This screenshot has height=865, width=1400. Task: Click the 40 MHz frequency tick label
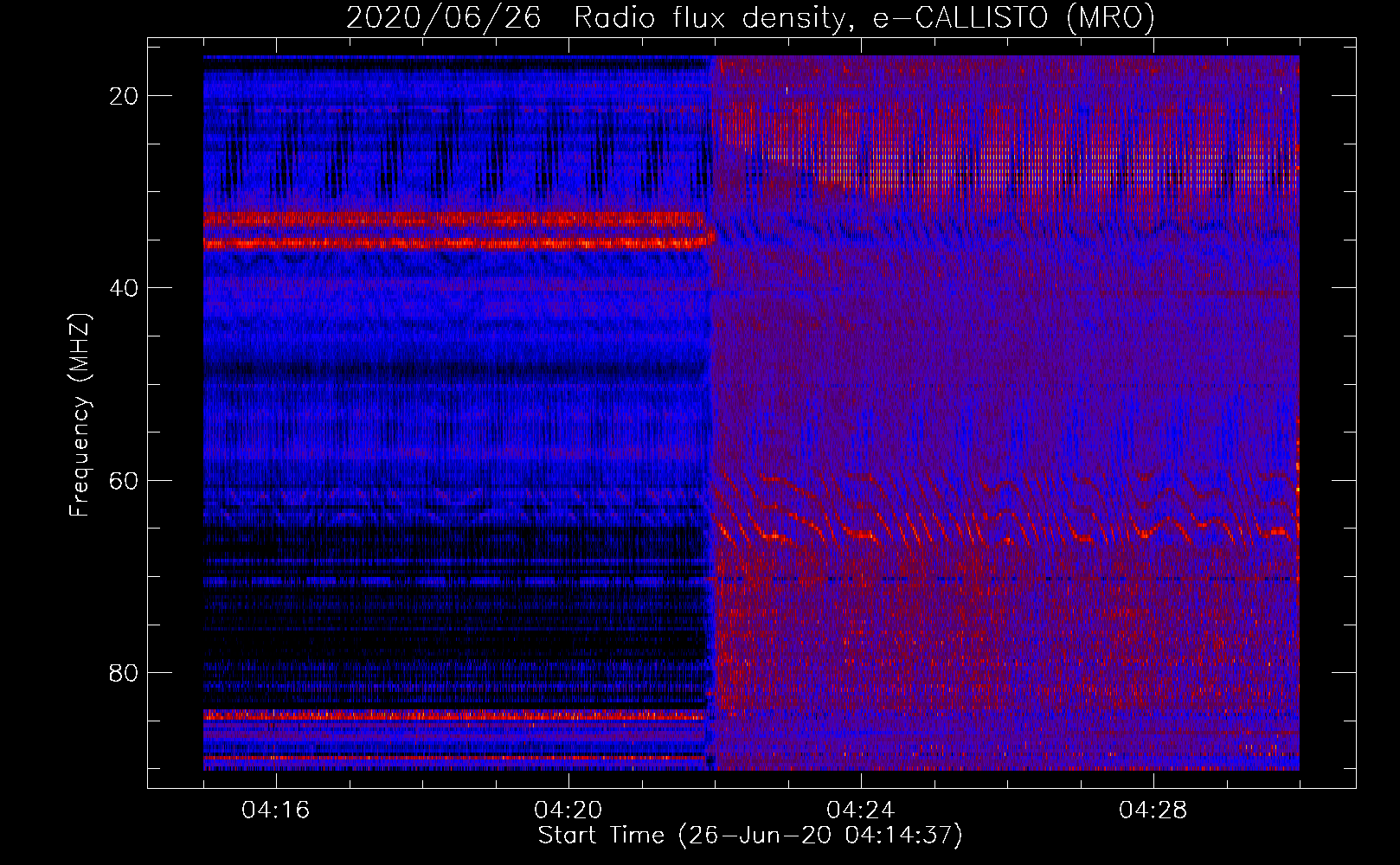coord(125,288)
